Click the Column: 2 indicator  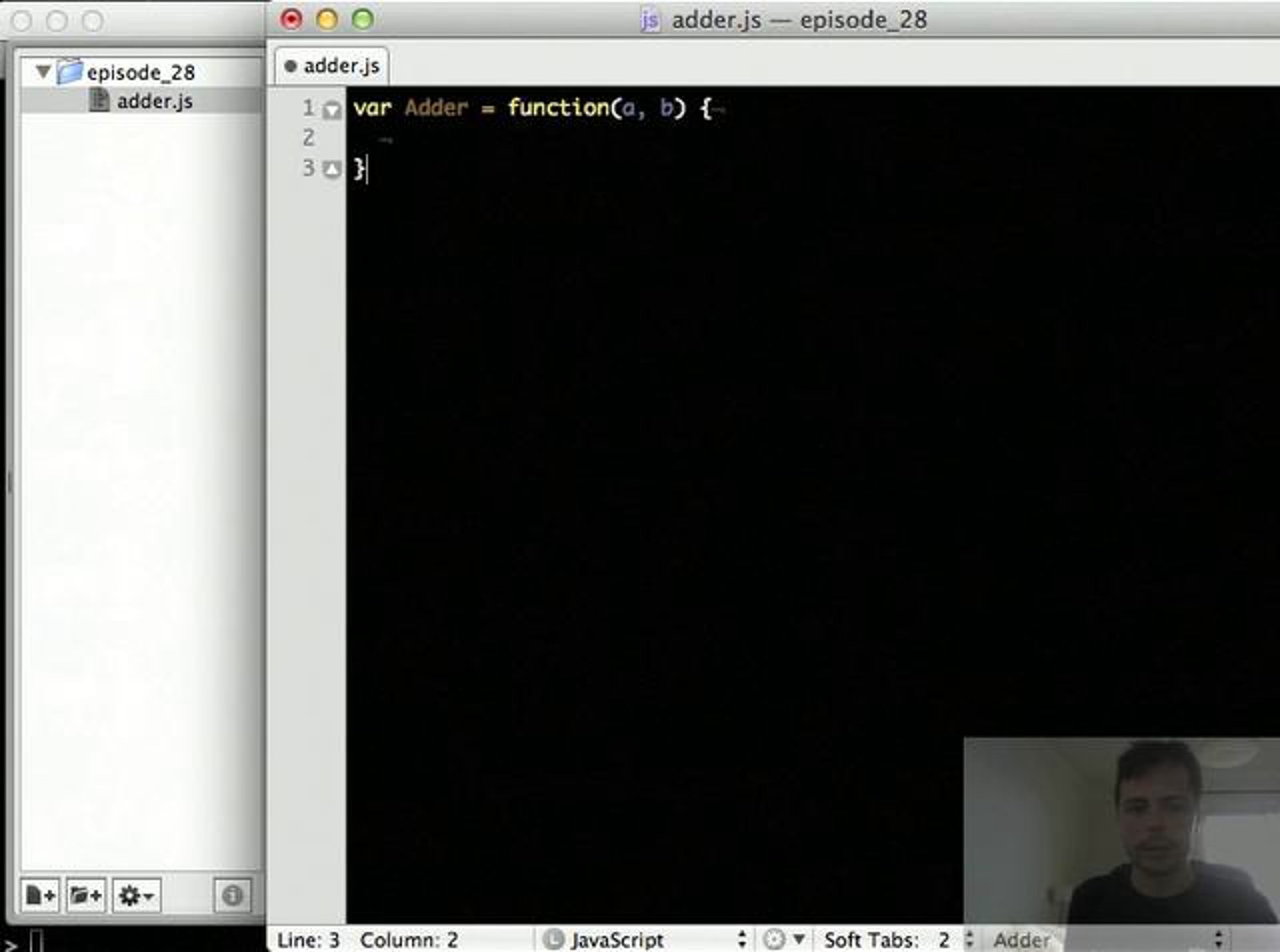(408, 940)
